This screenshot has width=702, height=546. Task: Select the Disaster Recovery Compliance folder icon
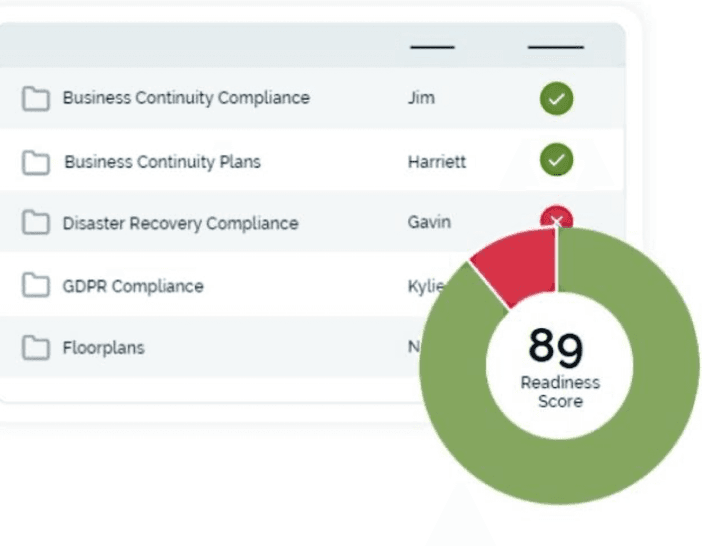click(37, 223)
